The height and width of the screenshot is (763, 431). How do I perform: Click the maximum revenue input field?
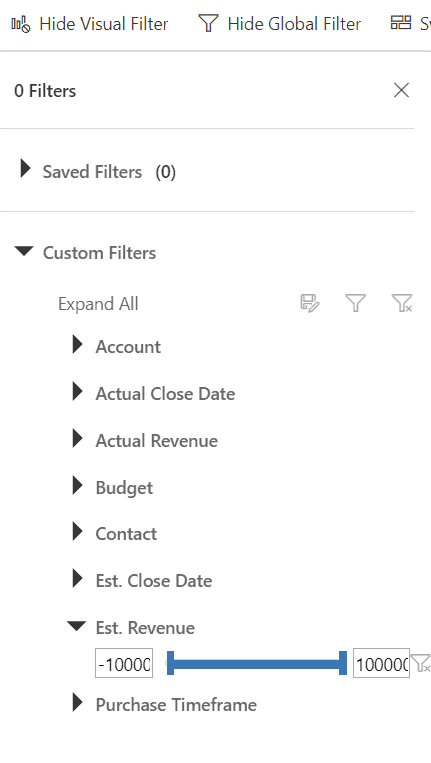[381, 663]
